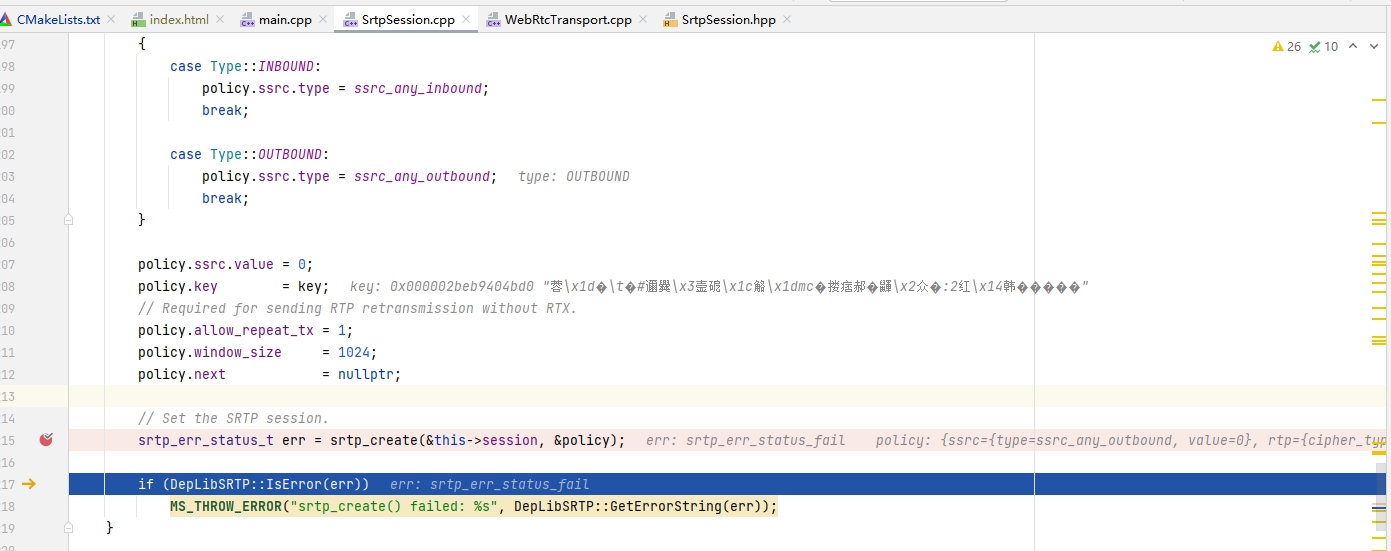Click the yellow execution-point arrow in the gutter
This screenshot has height=551, width=1391.
29,484
